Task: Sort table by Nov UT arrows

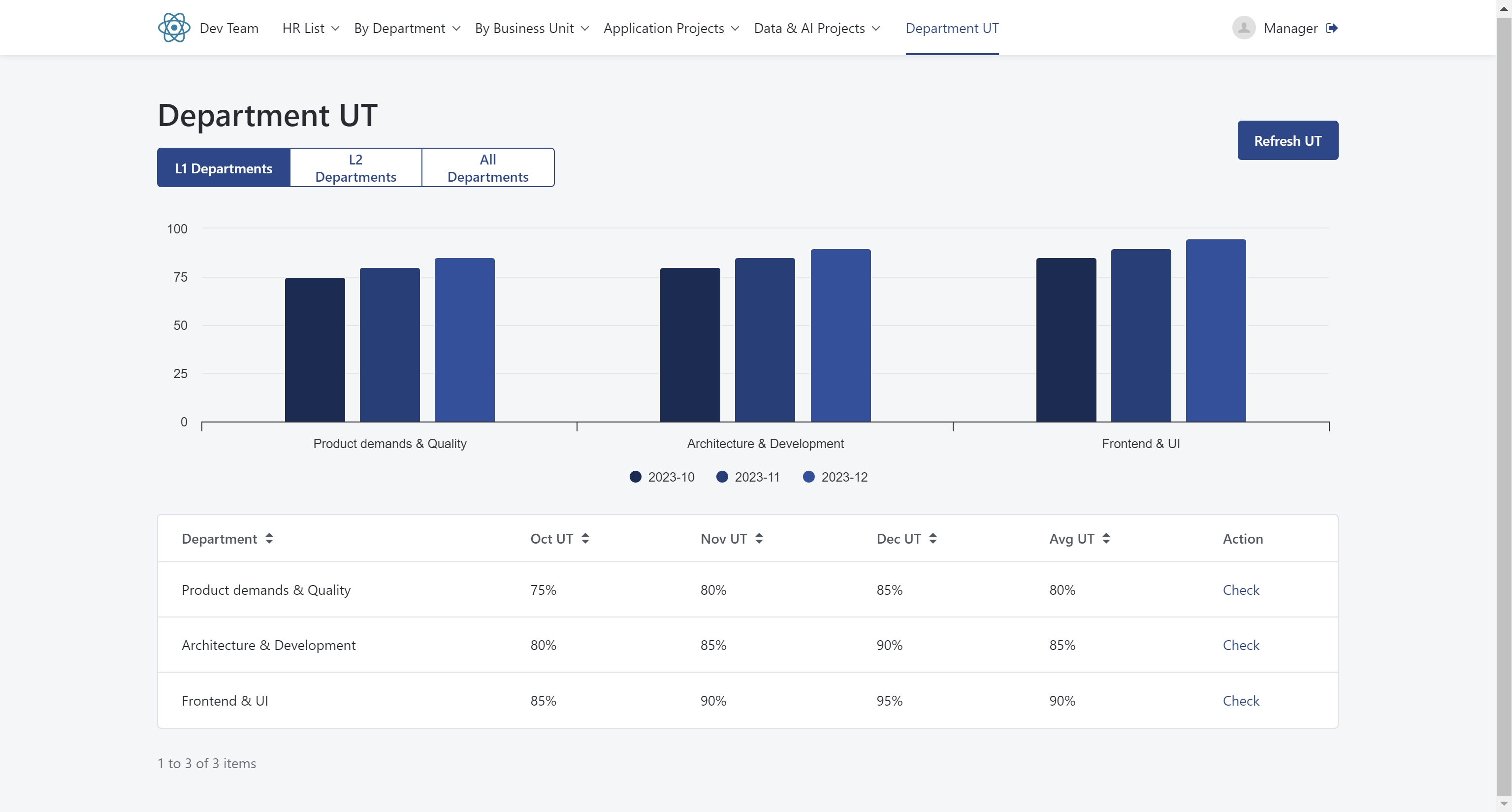Action: (759, 538)
